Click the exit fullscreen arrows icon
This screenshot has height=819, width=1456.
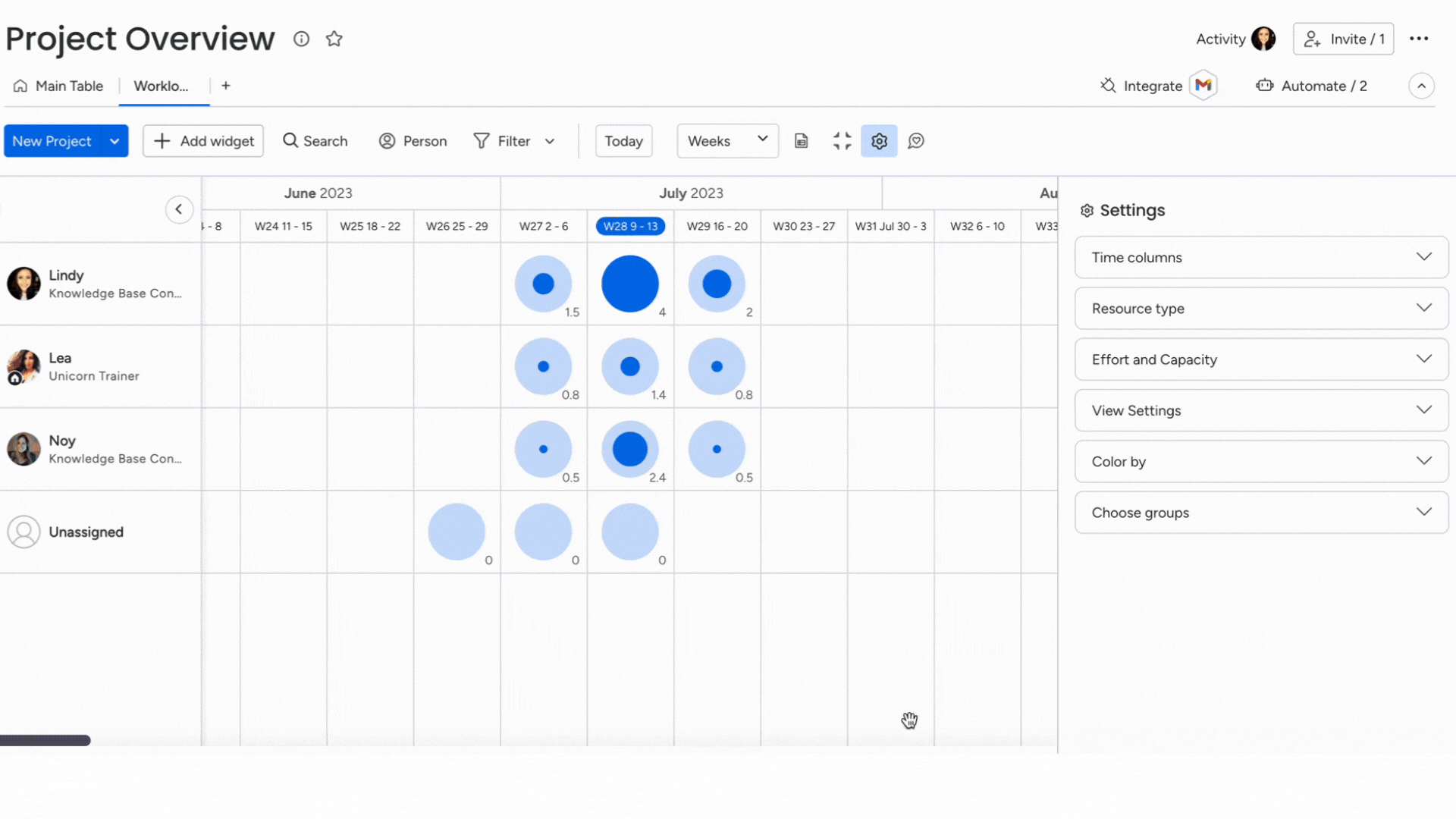pos(842,141)
